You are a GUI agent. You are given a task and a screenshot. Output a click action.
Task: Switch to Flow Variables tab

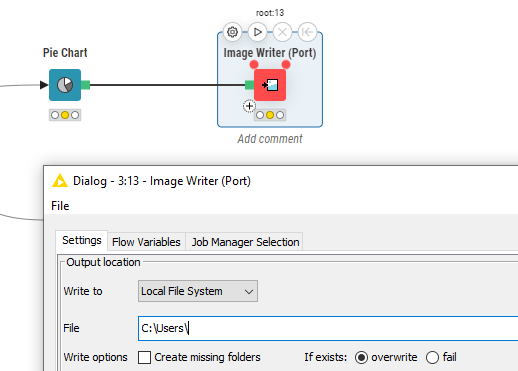click(x=146, y=242)
